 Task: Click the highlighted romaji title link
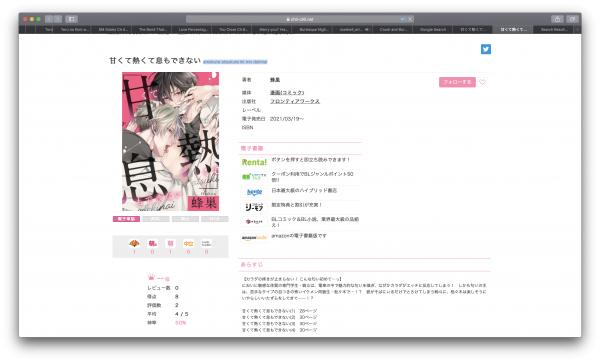[x=235, y=62]
